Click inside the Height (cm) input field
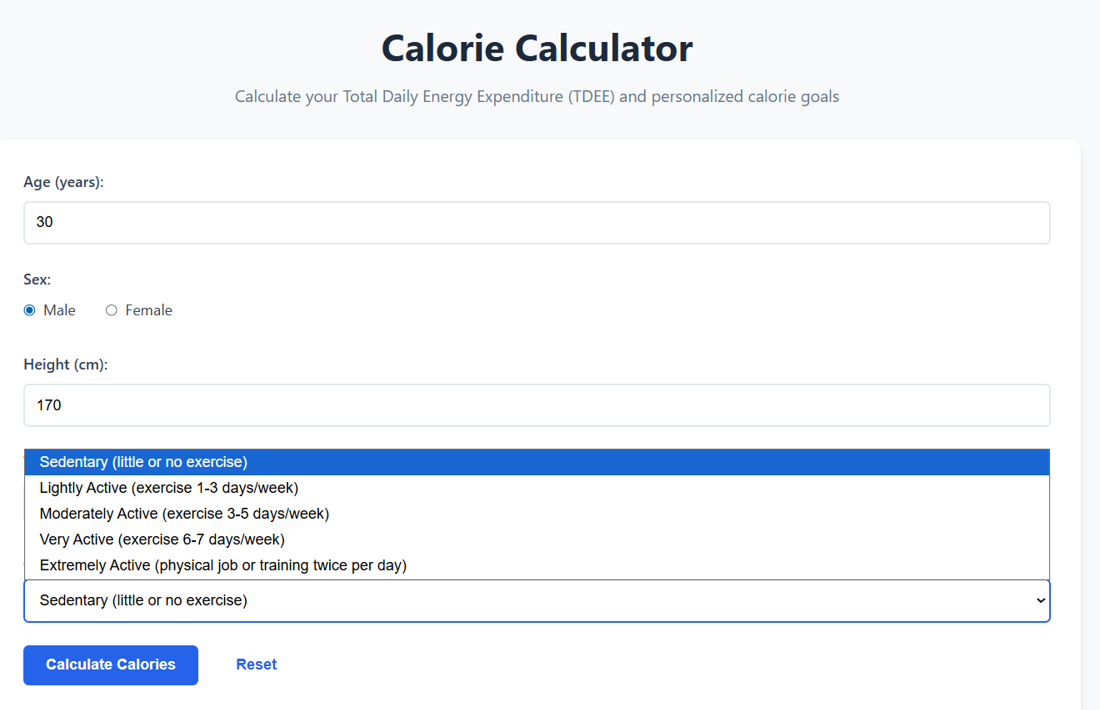This screenshot has width=1100, height=710. [536, 405]
